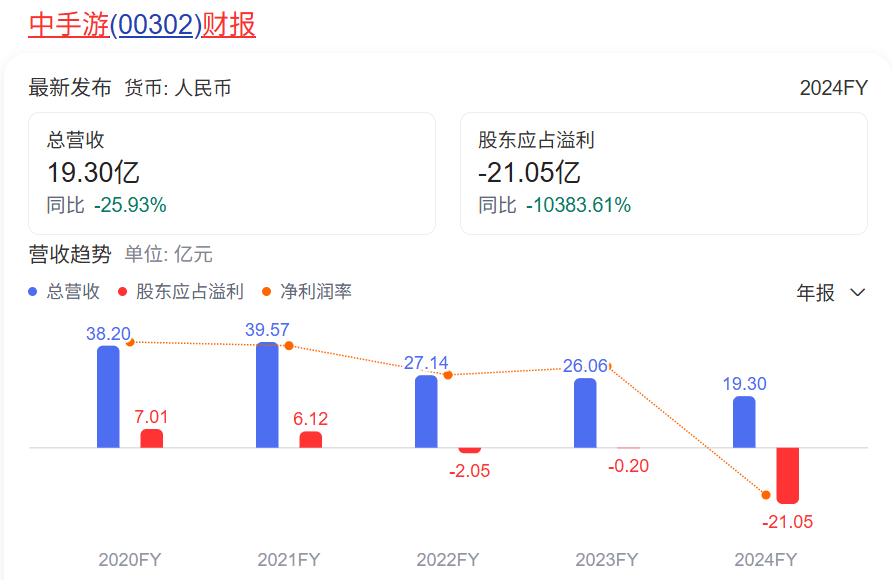Click the 2024FY orange margin point
Viewport: 892px width, 580px height.
tap(766, 495)
